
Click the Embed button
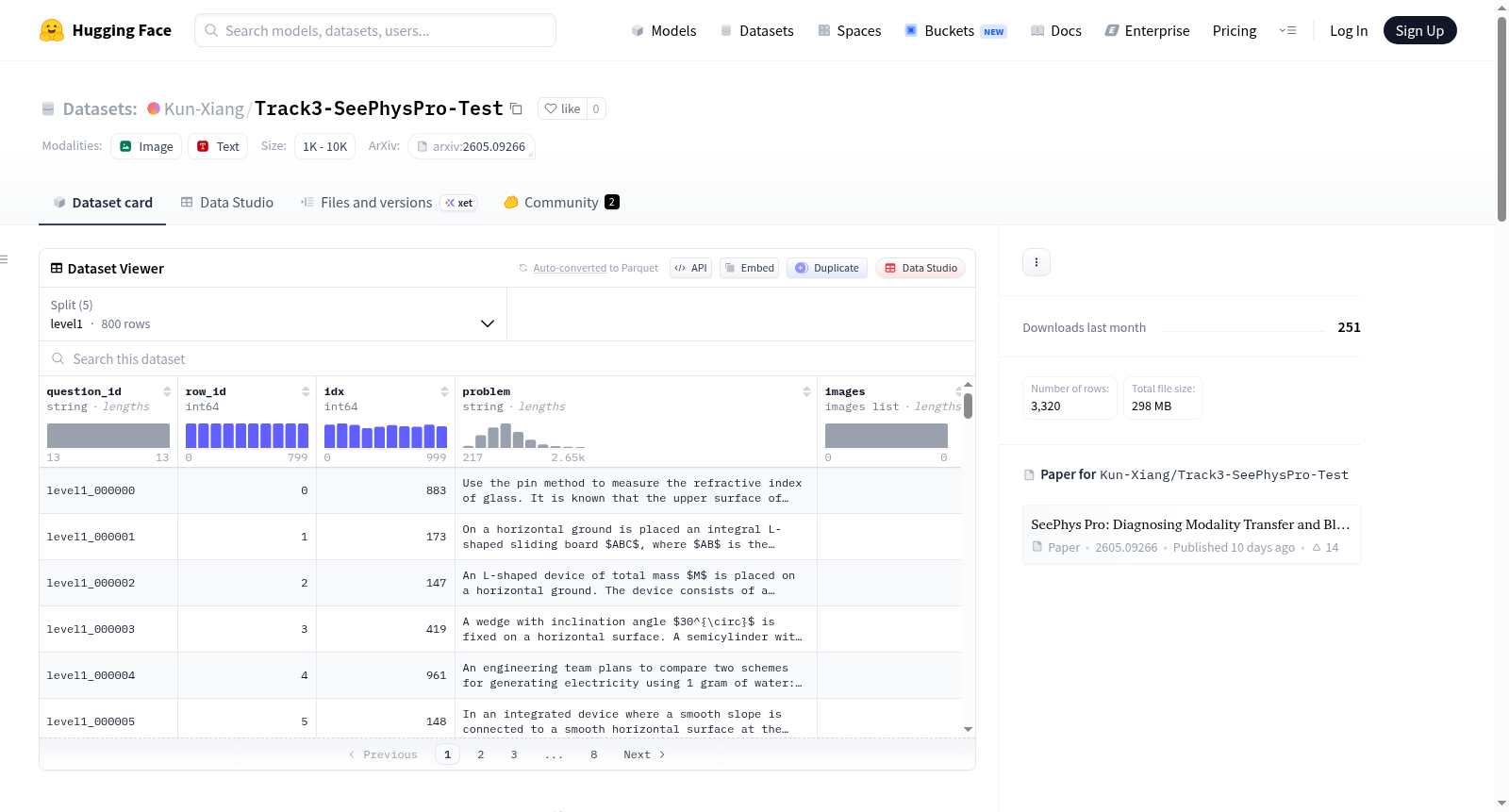coord(749,268)
